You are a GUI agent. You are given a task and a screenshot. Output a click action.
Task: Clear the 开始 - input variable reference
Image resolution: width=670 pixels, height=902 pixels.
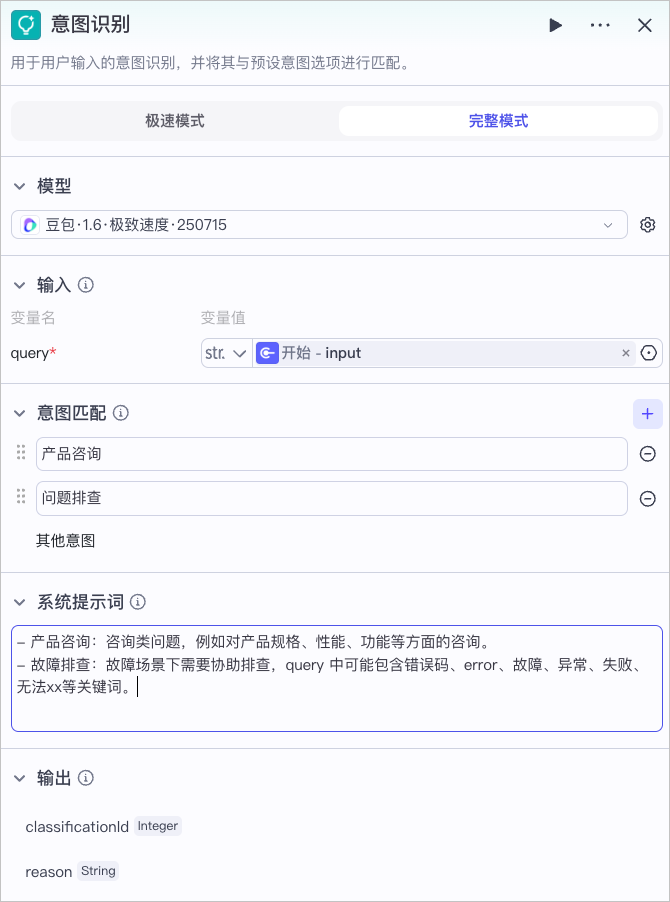[x=626, y=353]
